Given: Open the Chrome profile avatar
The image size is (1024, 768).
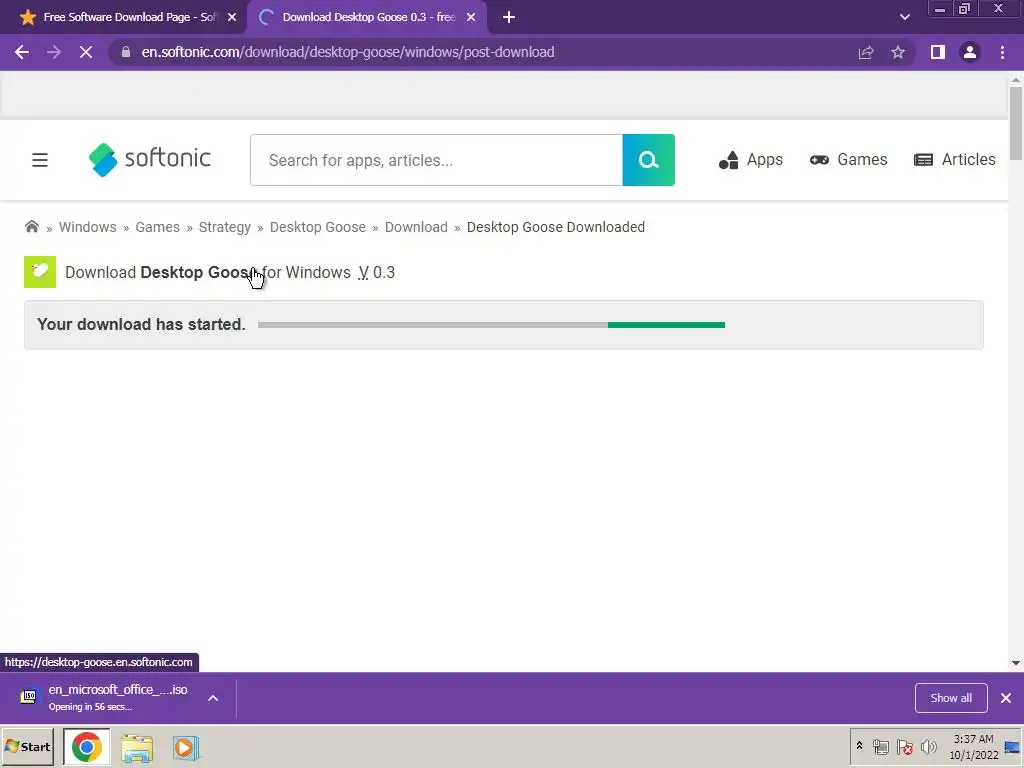Looking at the screenshot, I should click(x=970, y=52).
